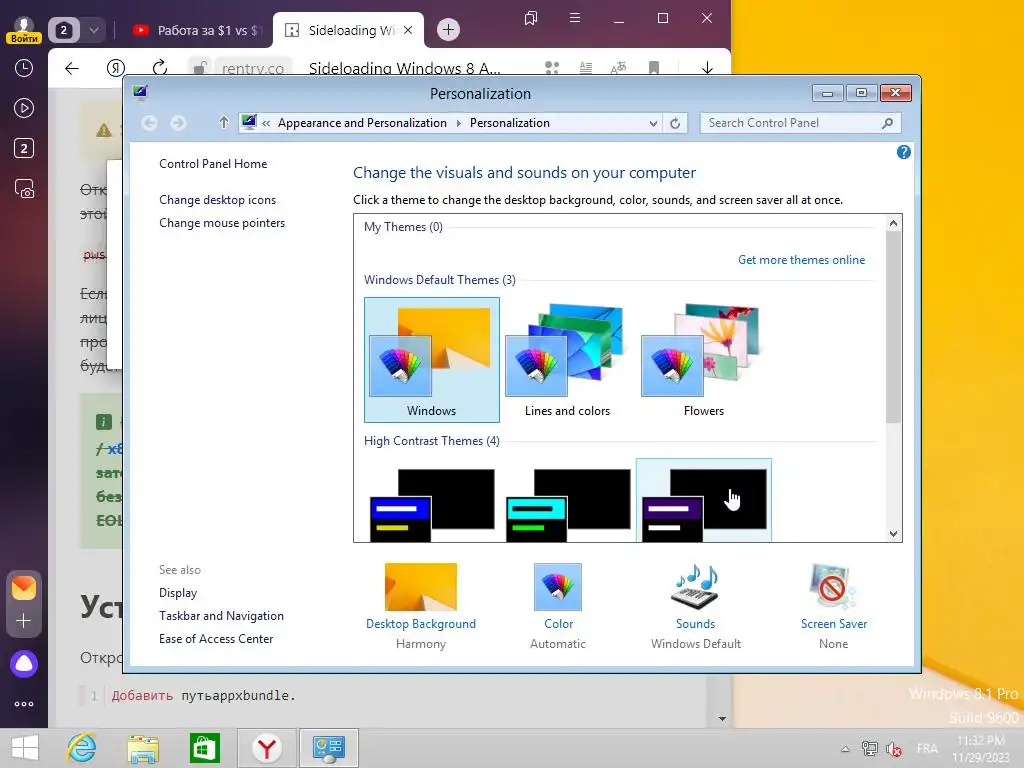The height and width of the screenshot is (768, 1024).
Task: Open Ease of Access Center link
Action: 216,639
